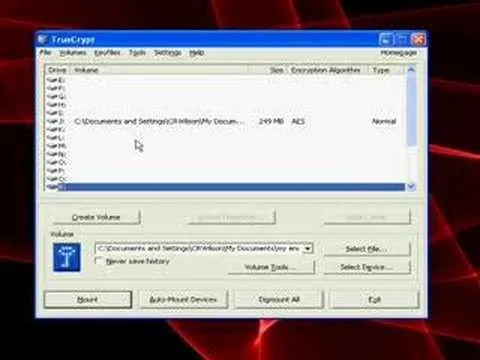
Task: Click the Create Volume button
Action: point(96,217)
